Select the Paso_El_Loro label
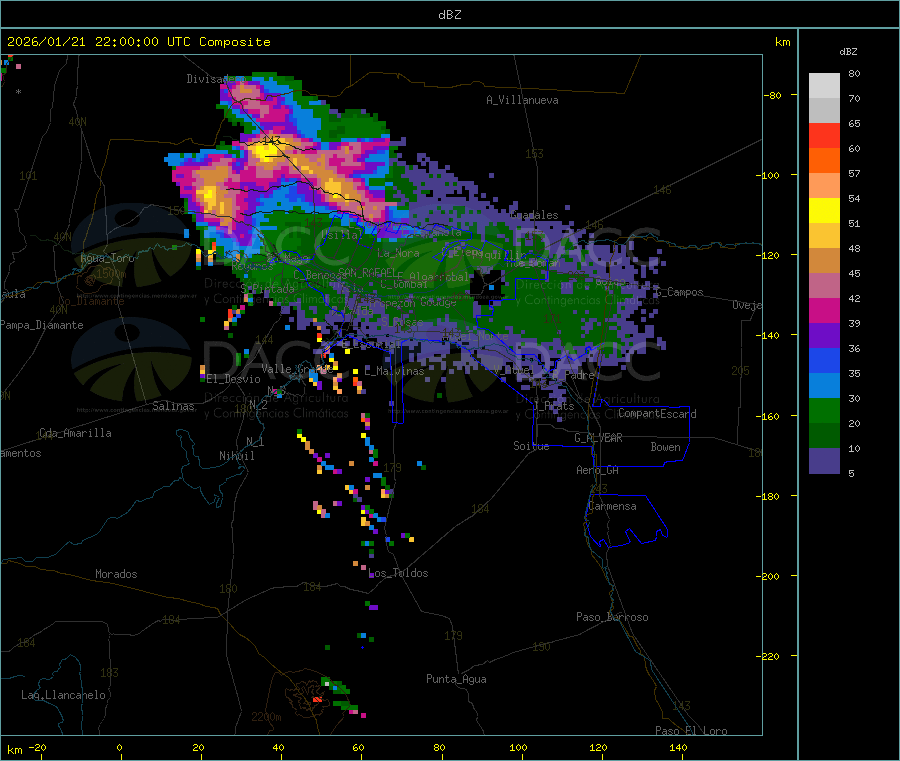 691,731
